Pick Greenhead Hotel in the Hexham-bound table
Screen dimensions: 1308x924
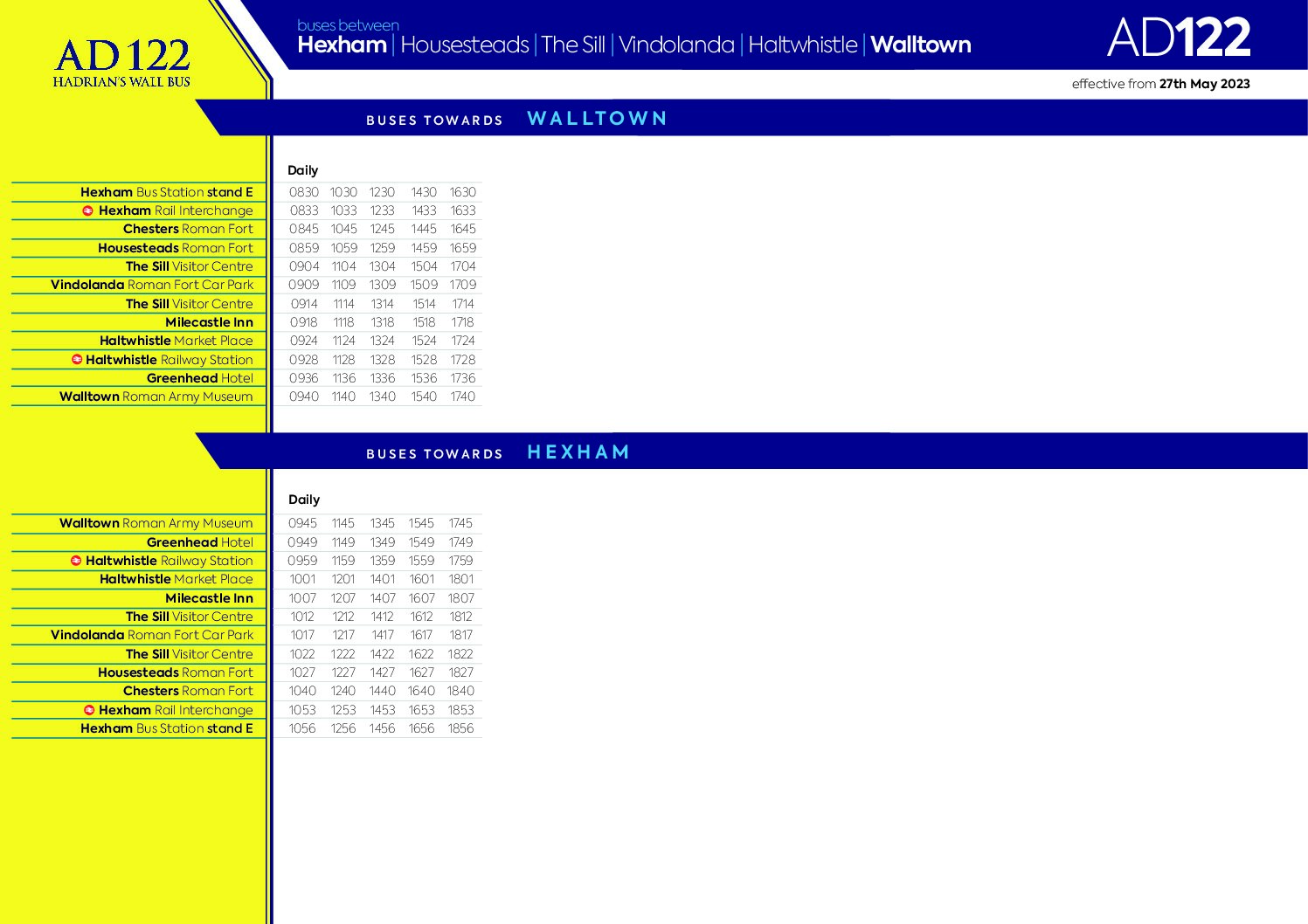pos(200,542)
